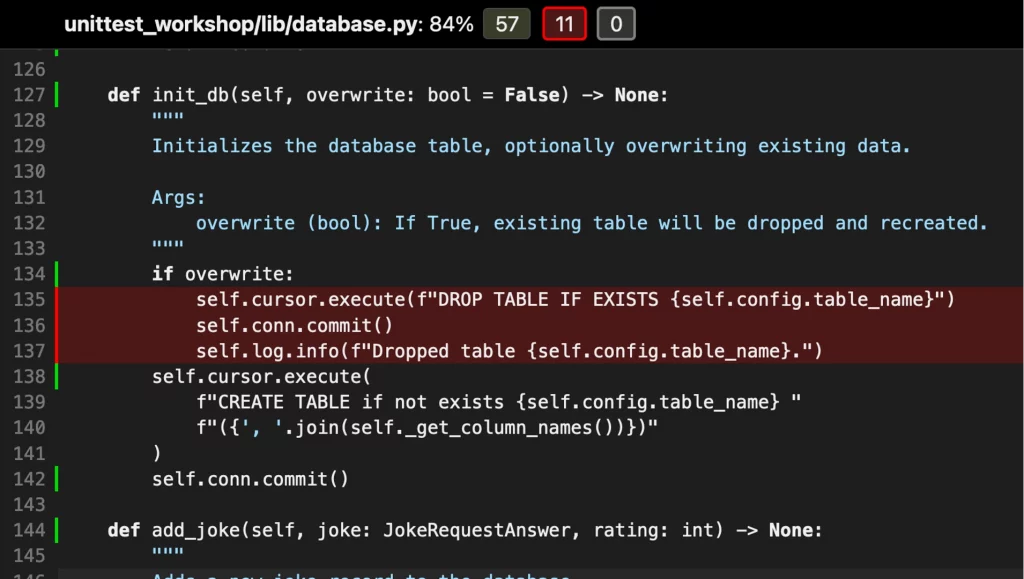Click the green coverage marker beside line 144
Screen dimensions: 1024x579
(57, 529)
